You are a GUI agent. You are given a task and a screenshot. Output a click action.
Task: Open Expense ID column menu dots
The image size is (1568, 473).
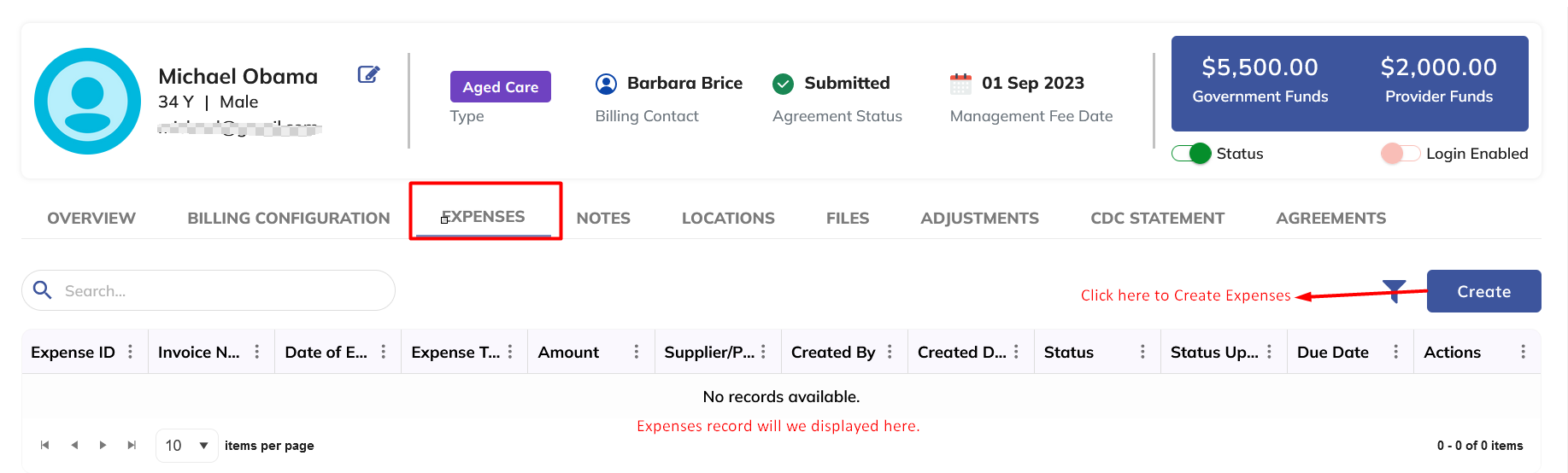130,352
